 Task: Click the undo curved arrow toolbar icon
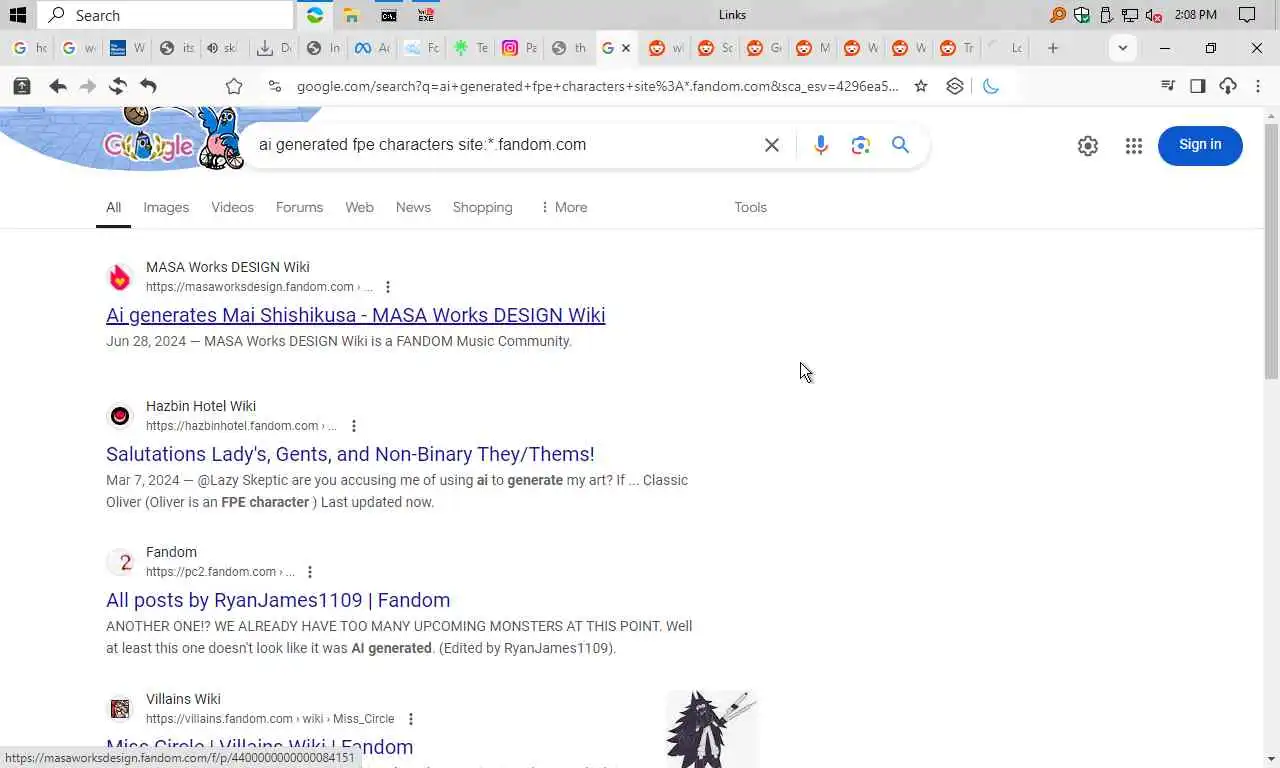pos(148,86)
